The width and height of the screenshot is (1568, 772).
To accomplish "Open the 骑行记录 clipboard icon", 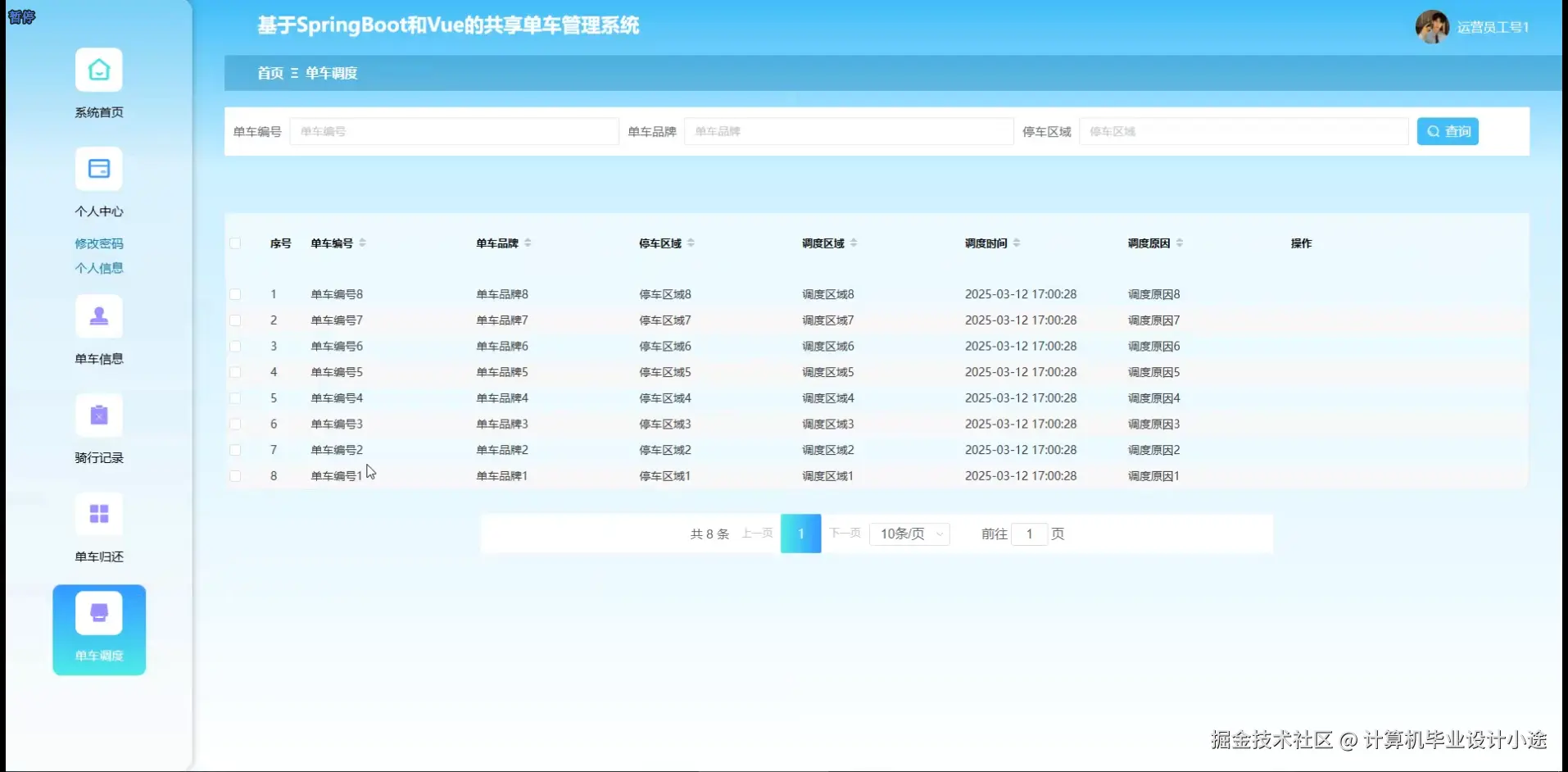I will pyautogui.click(x=99, y=416).
